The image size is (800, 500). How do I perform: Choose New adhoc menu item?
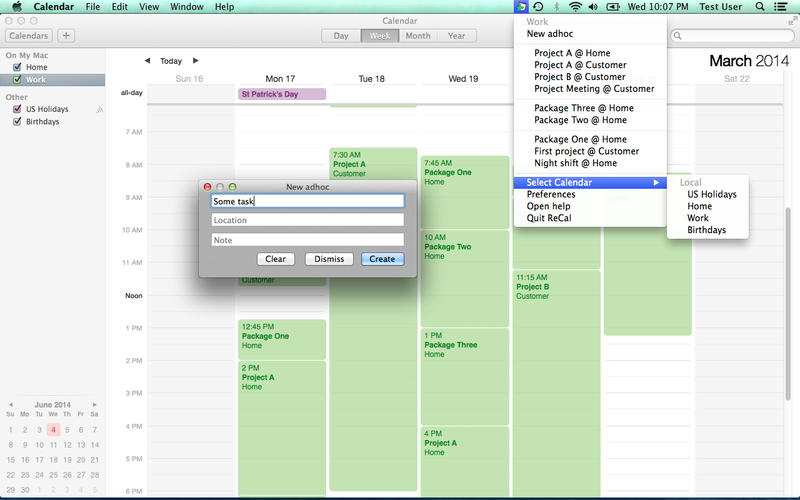[x=590, y=34]
